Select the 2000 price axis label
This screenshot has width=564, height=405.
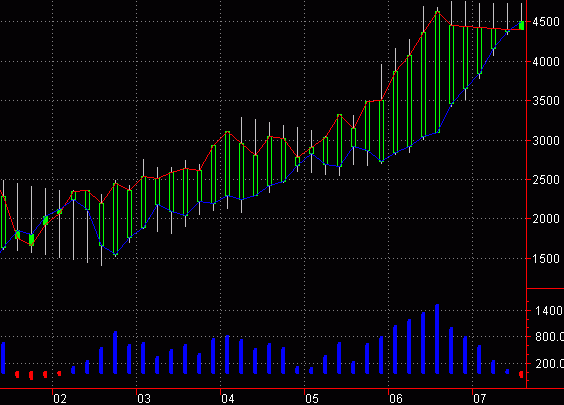546,219
